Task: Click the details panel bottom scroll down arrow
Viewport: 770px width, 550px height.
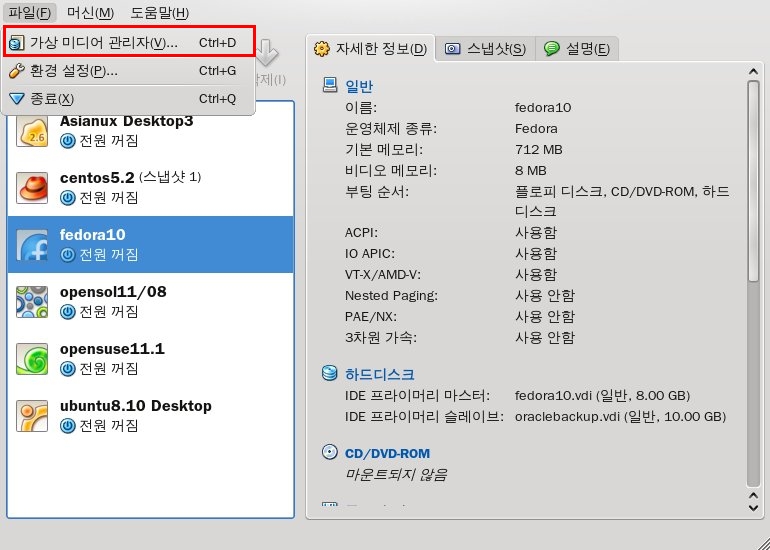Action: 753,508
